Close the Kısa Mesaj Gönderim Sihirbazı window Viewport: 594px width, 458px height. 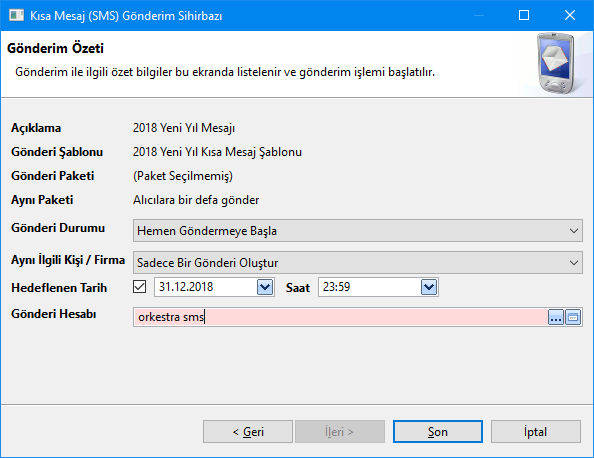(x=570, y=16)
